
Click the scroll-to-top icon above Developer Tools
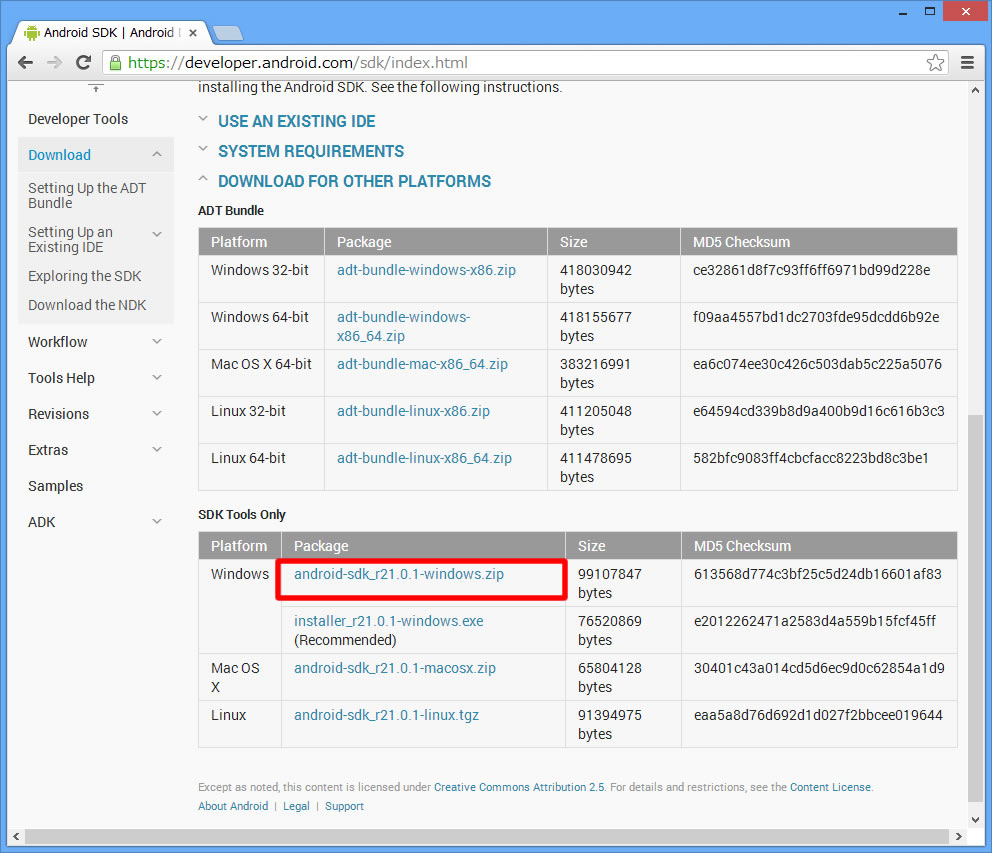tap(96, 88)
